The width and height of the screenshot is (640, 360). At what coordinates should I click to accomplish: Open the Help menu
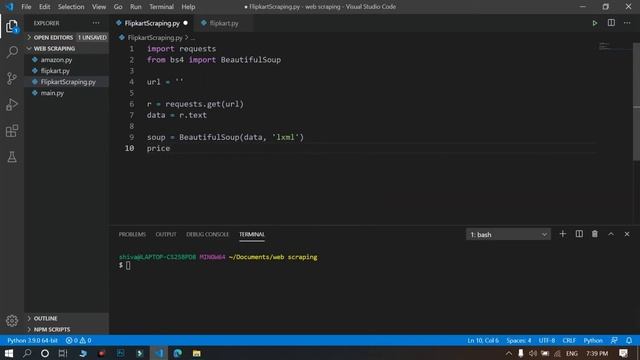coord(188,7)
